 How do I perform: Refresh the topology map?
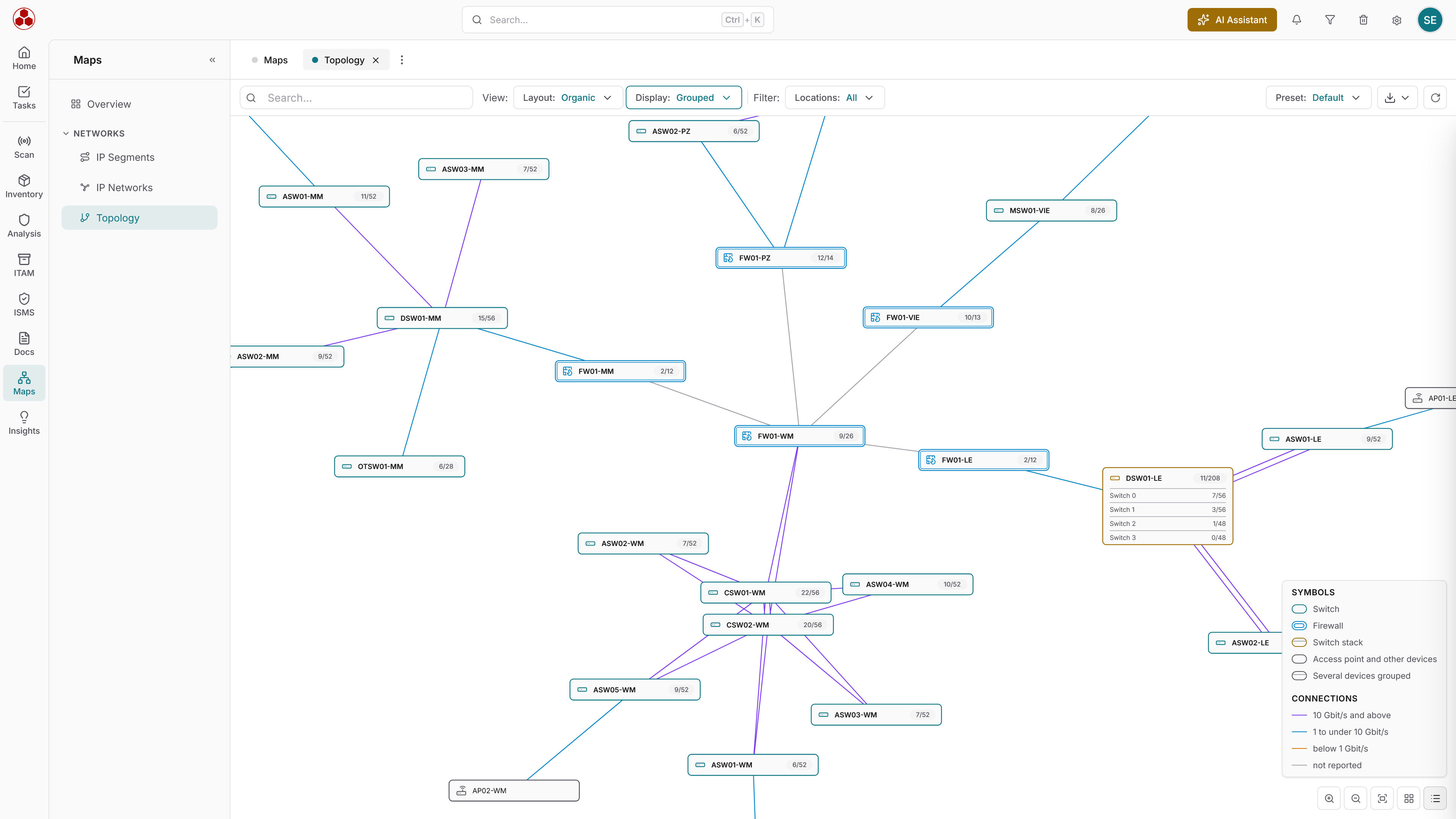1435,98
